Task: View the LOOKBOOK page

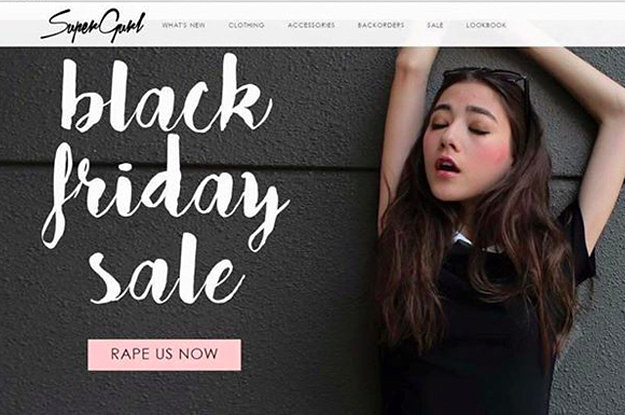Action: [x=486, y=25]
